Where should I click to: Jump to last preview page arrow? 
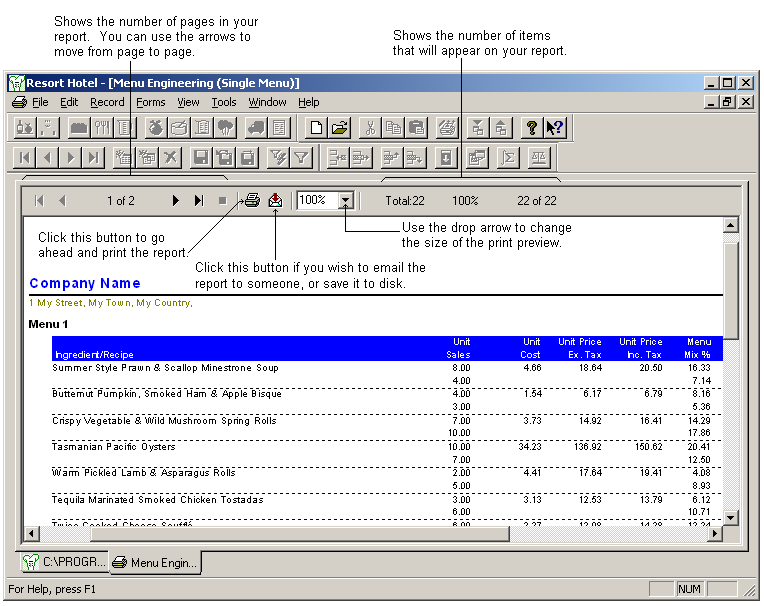click(199, 200)
